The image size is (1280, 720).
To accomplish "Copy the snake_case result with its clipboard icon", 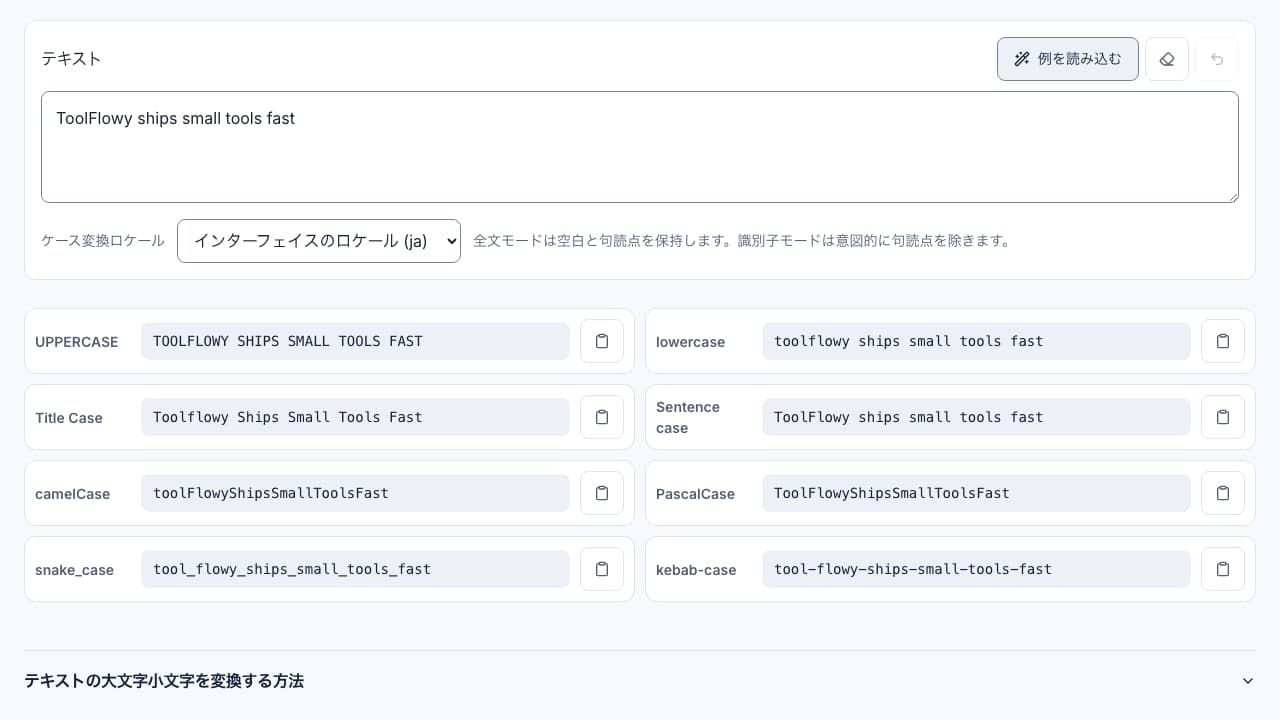I will 602,569.
